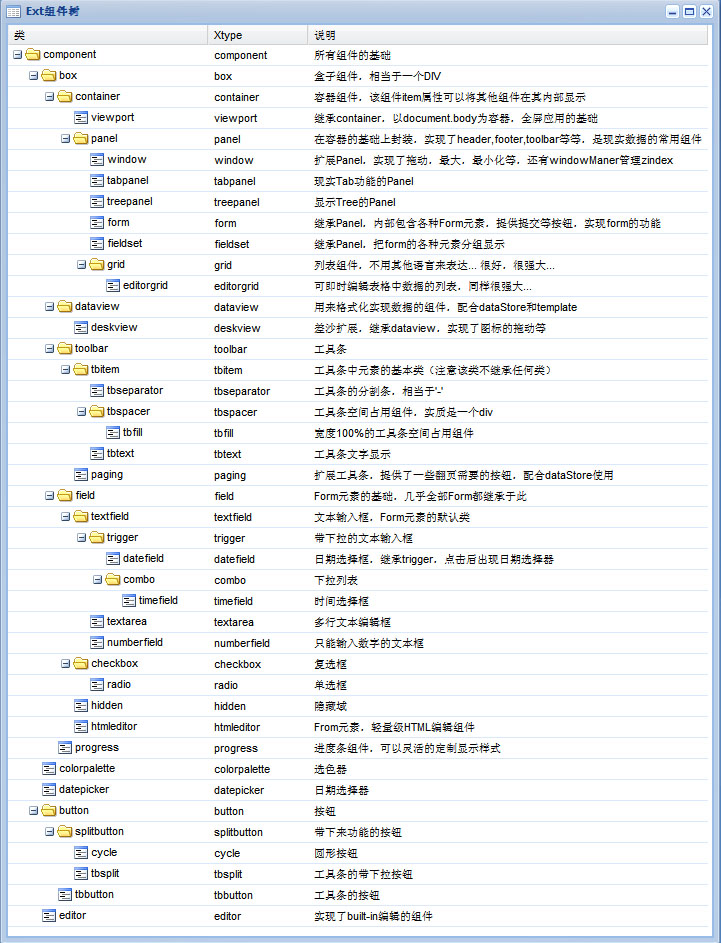Collapse the dataview tree node
Screen dimensions: 721x943
(49, 307)
